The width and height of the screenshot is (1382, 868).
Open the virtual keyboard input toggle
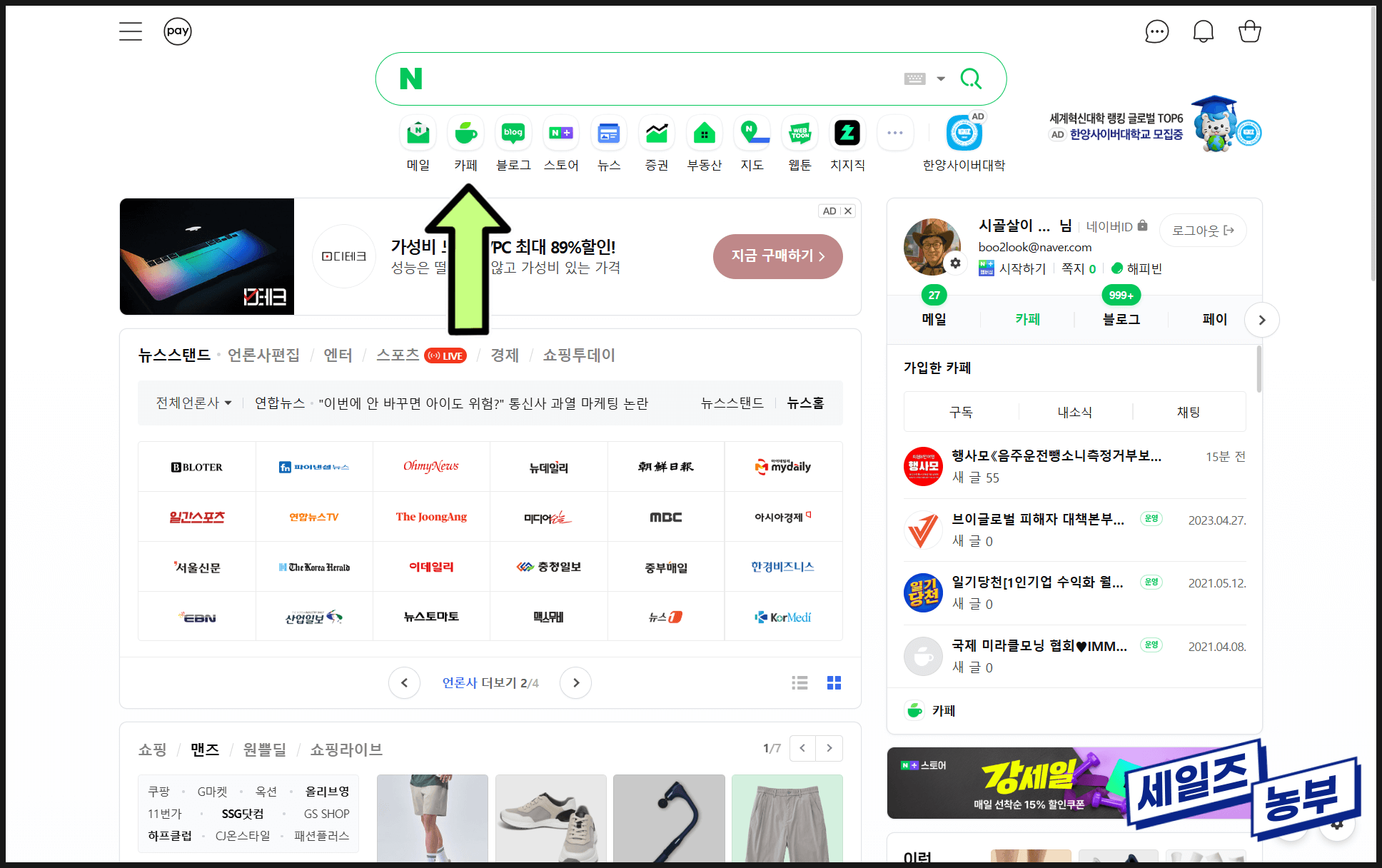914,79
